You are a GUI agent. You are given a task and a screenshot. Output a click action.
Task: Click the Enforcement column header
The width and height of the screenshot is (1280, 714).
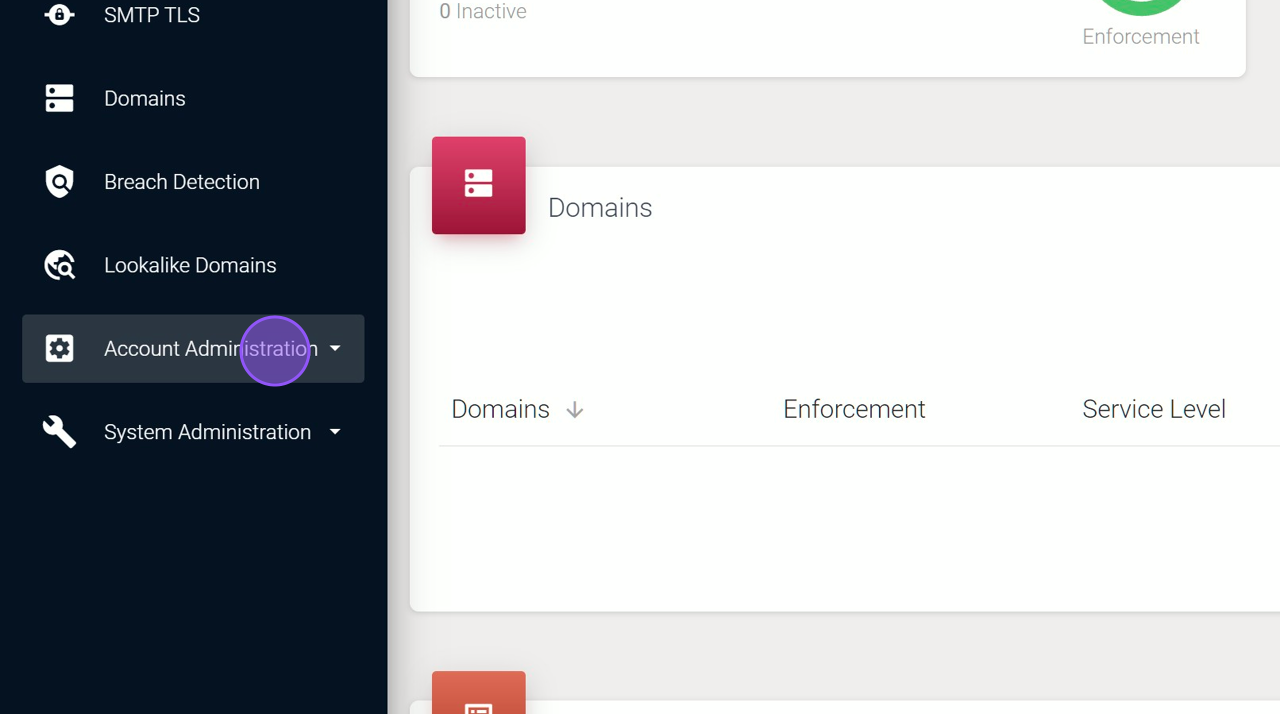(x=854, y=409)
